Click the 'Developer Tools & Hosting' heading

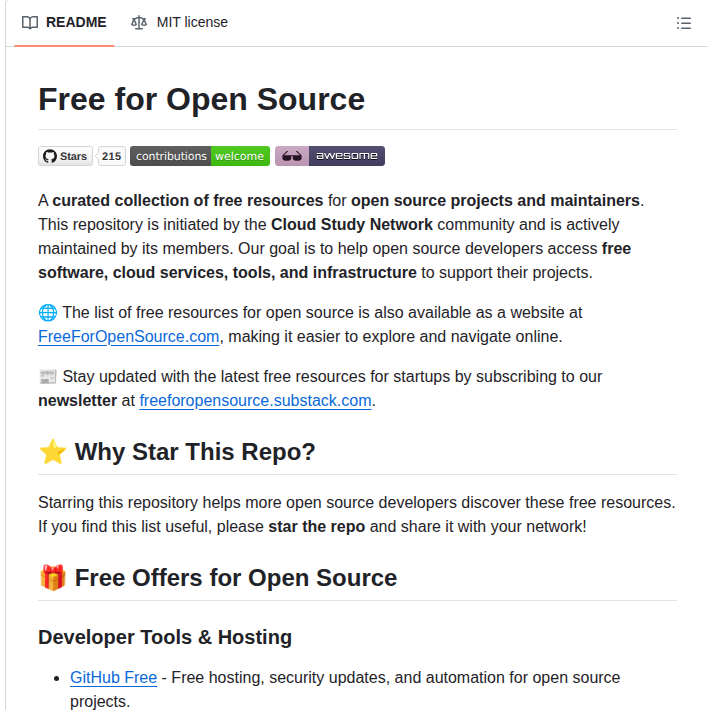[165, 637]
